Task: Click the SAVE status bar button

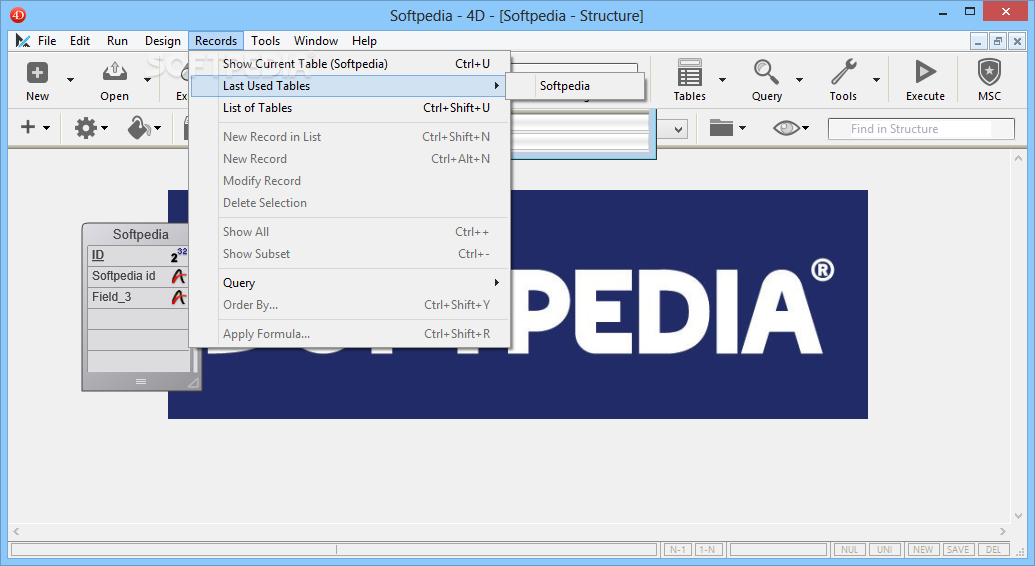Action: [958, 549]
